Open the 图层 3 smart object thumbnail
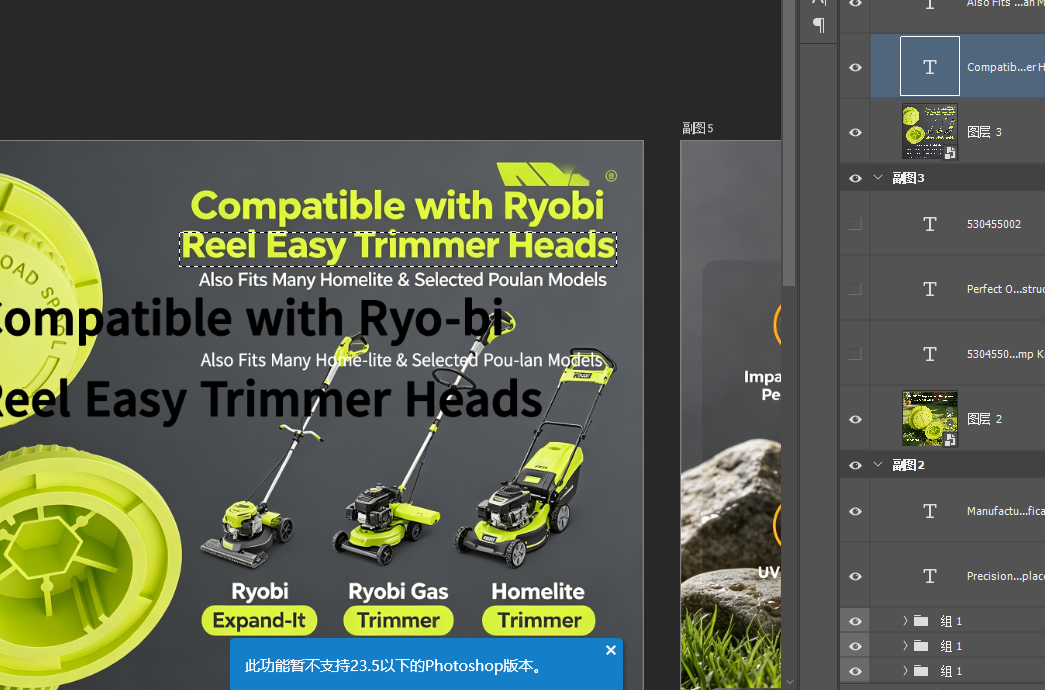The image size is (1045, 690). (x=930, y=131)
